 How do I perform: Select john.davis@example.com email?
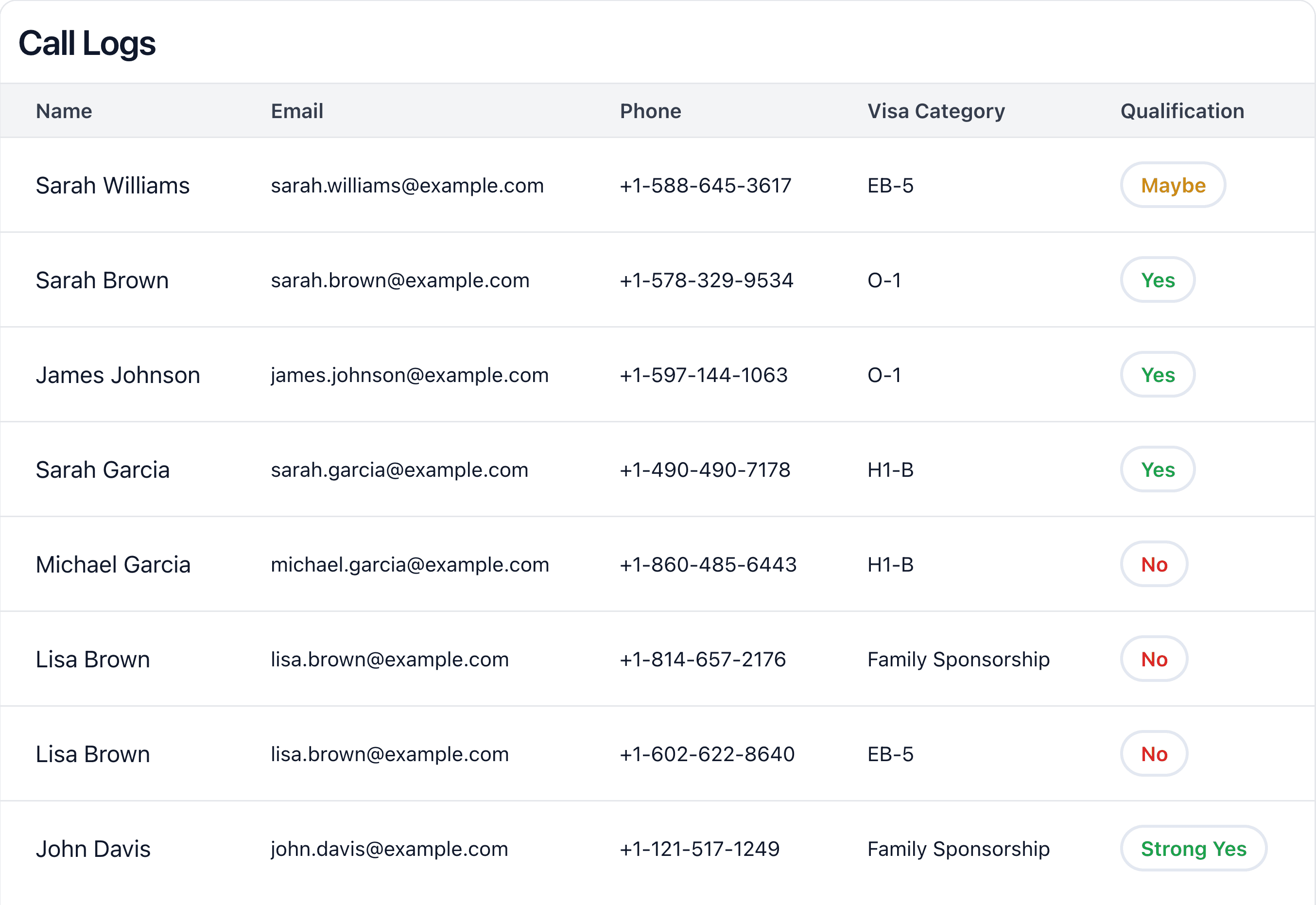389,849
